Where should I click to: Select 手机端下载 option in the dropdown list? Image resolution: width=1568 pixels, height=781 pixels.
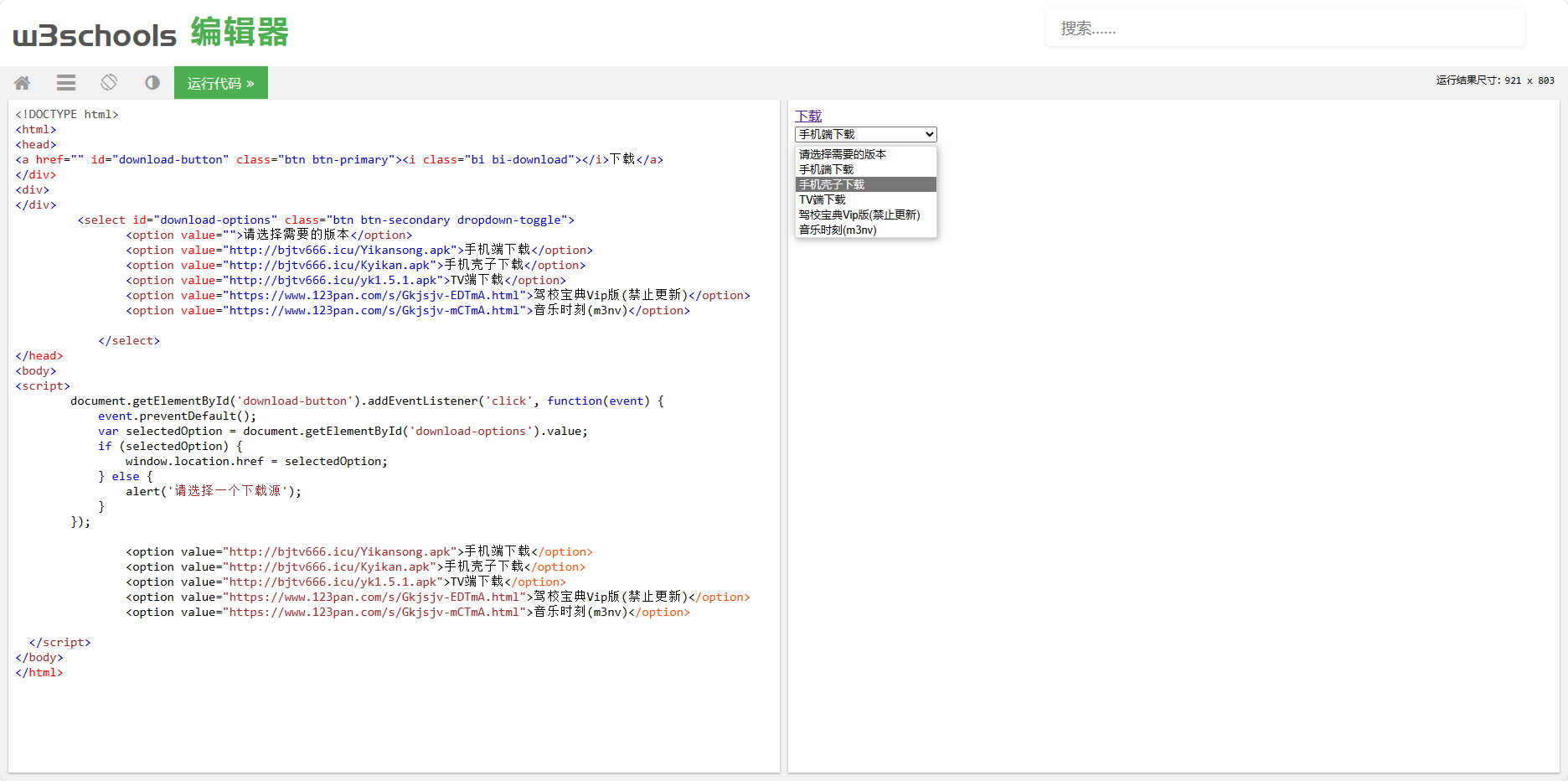(866, 169)
